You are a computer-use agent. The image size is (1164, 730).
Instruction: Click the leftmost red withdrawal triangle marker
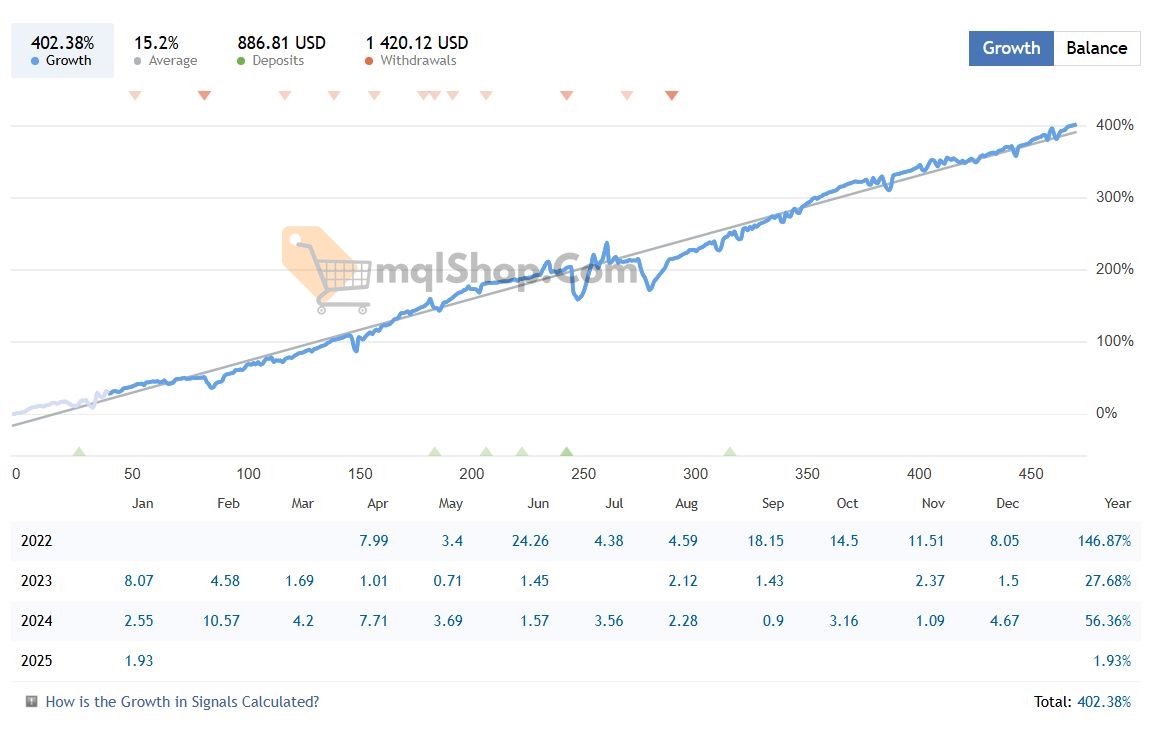point(135,96)
